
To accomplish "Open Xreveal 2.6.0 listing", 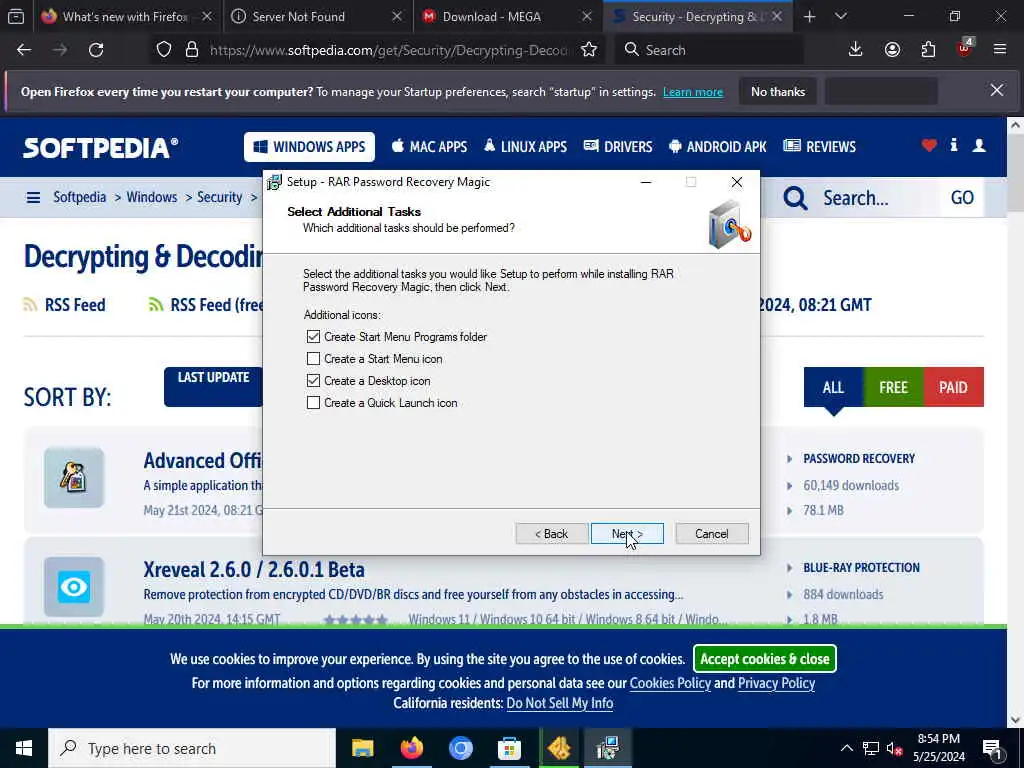I will [x=254, y=569].
